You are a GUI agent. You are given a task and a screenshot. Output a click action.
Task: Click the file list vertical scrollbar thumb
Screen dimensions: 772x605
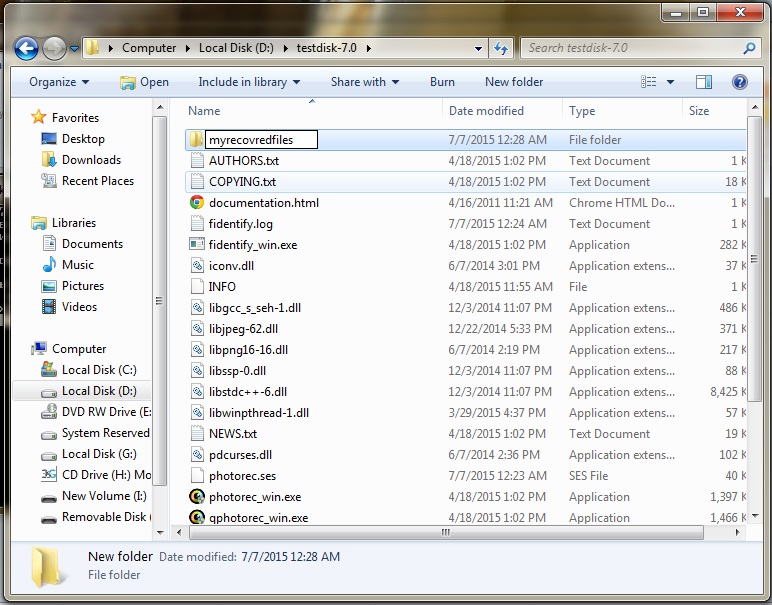click(x=754, y=258)
